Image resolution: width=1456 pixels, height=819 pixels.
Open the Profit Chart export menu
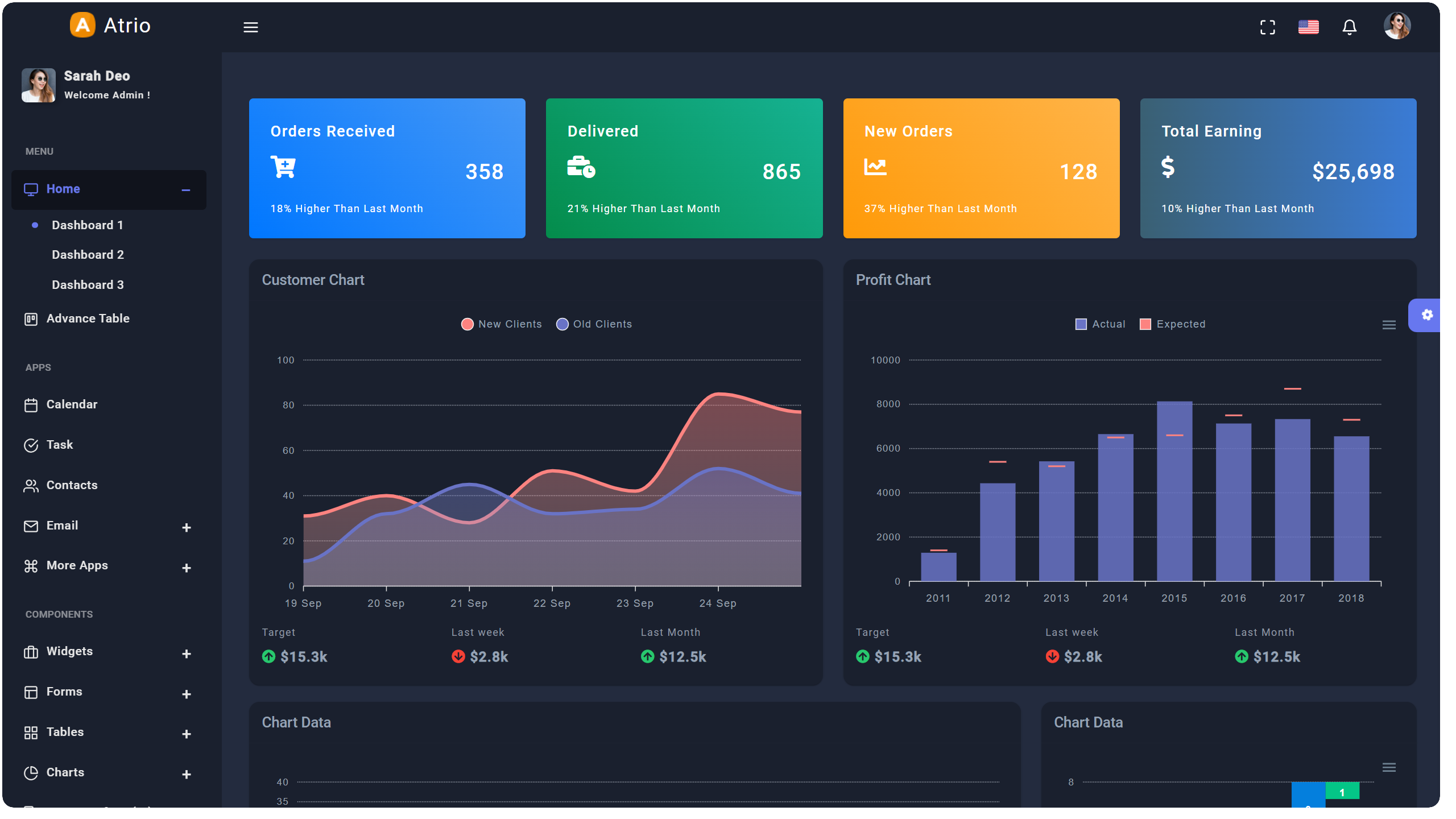[x=1388, y=324]
